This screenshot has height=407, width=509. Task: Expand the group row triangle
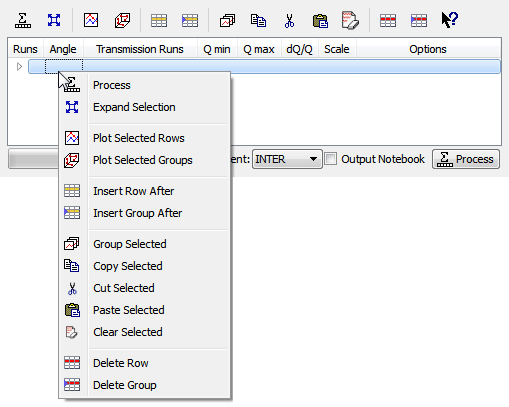[x=19, y=67]
